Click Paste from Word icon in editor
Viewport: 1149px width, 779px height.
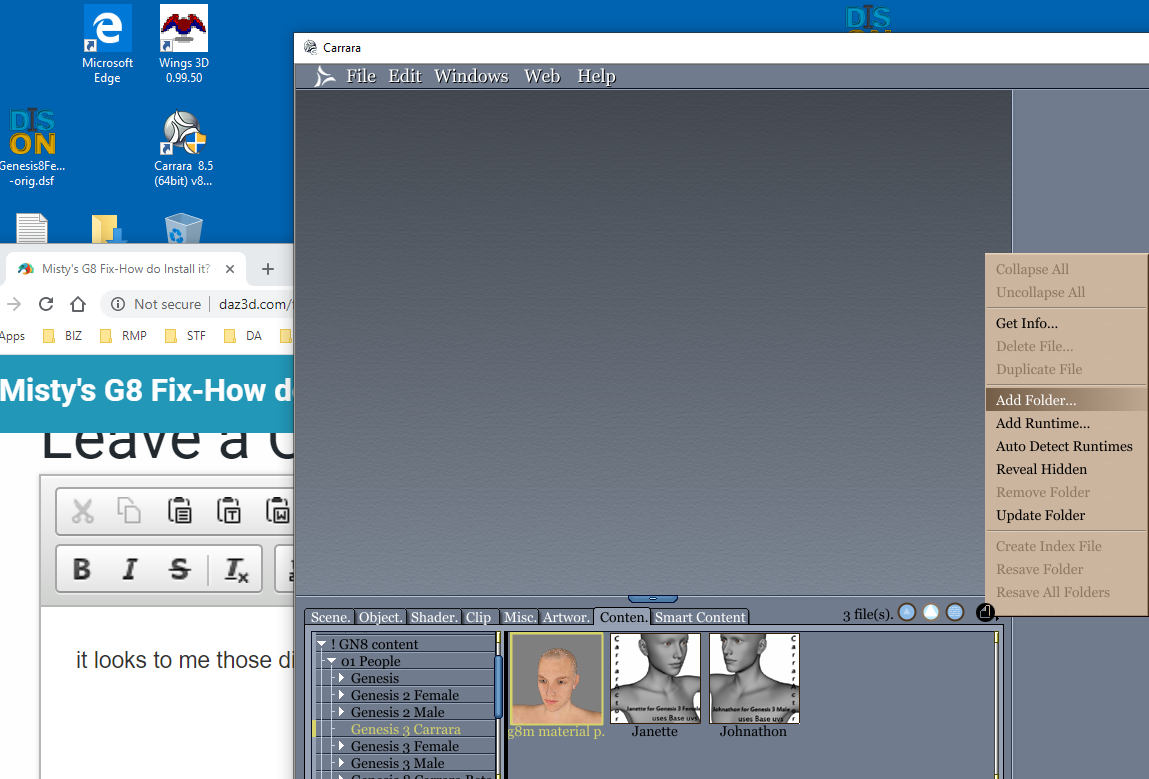point(278,511)
